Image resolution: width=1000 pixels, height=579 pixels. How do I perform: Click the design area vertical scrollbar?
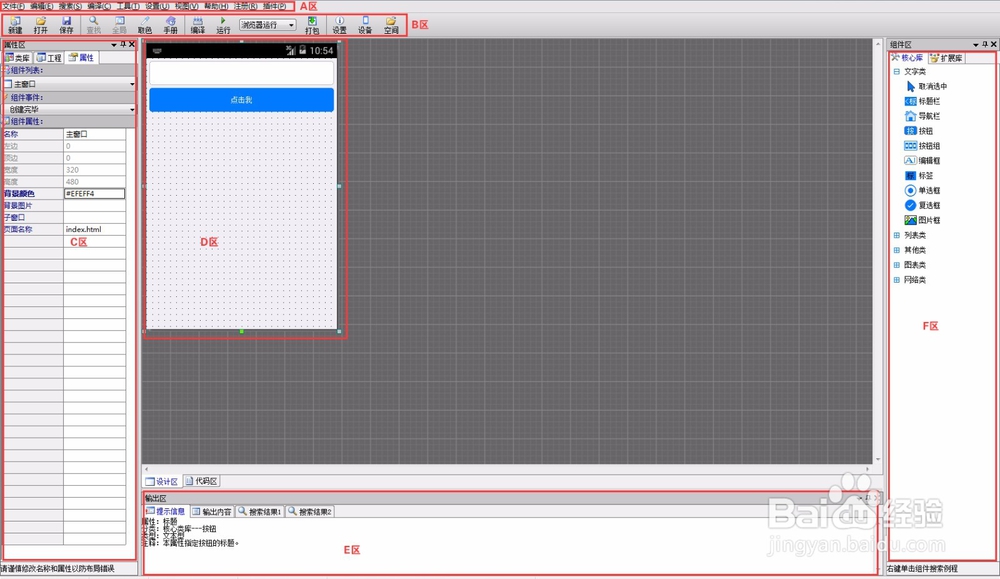(878, 251)
